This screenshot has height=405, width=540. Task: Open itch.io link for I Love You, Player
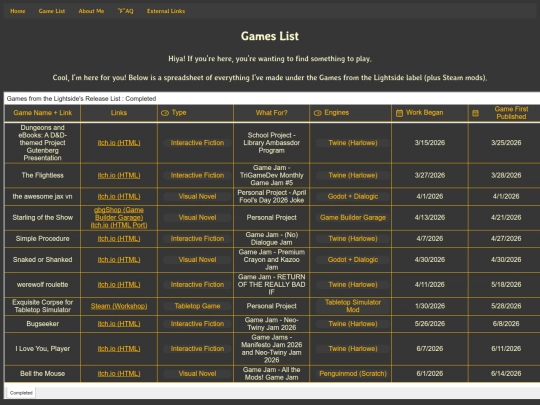119,349
